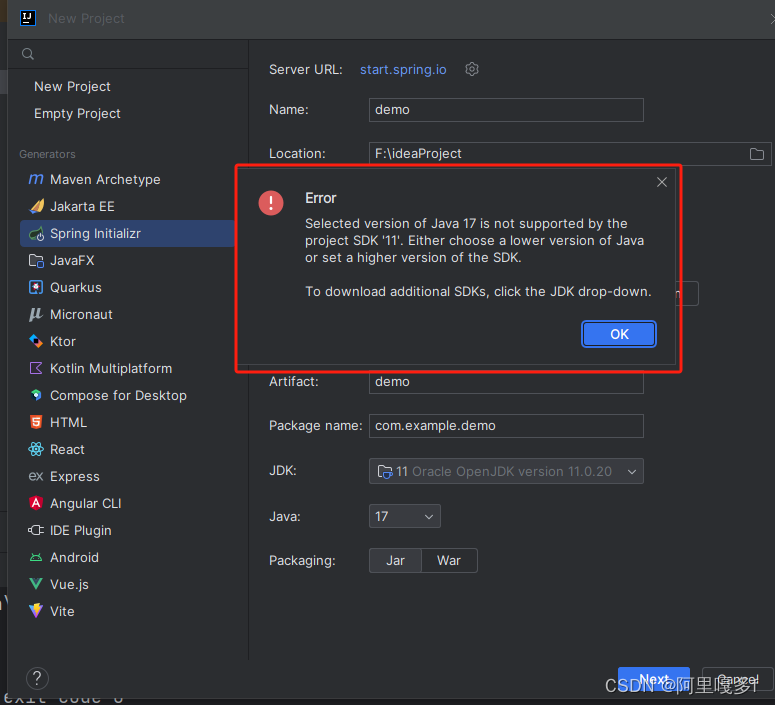Browse location with folder icon
This screenshot has height=705, width=775.
756,154
